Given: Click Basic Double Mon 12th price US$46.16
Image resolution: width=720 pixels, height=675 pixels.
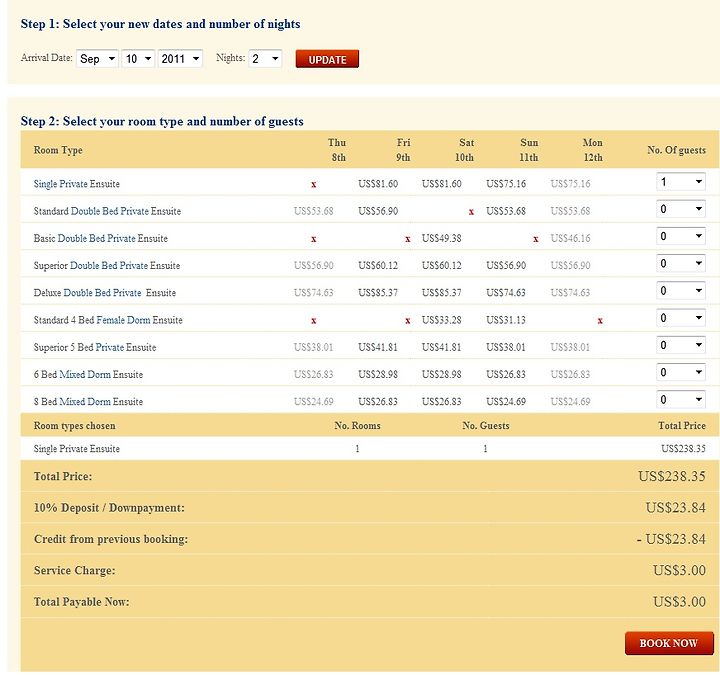Looking at the screenshot, I should [570, 238].
